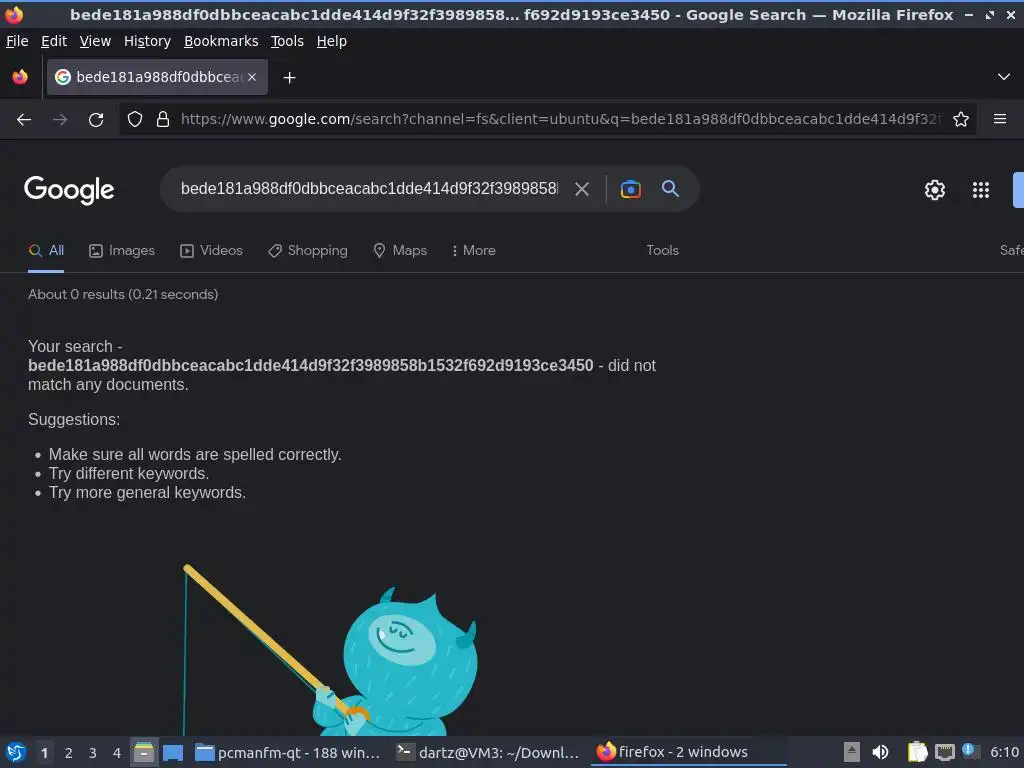Open Google apps grid
The image size is (1024, 768).
tap(981, 190)
